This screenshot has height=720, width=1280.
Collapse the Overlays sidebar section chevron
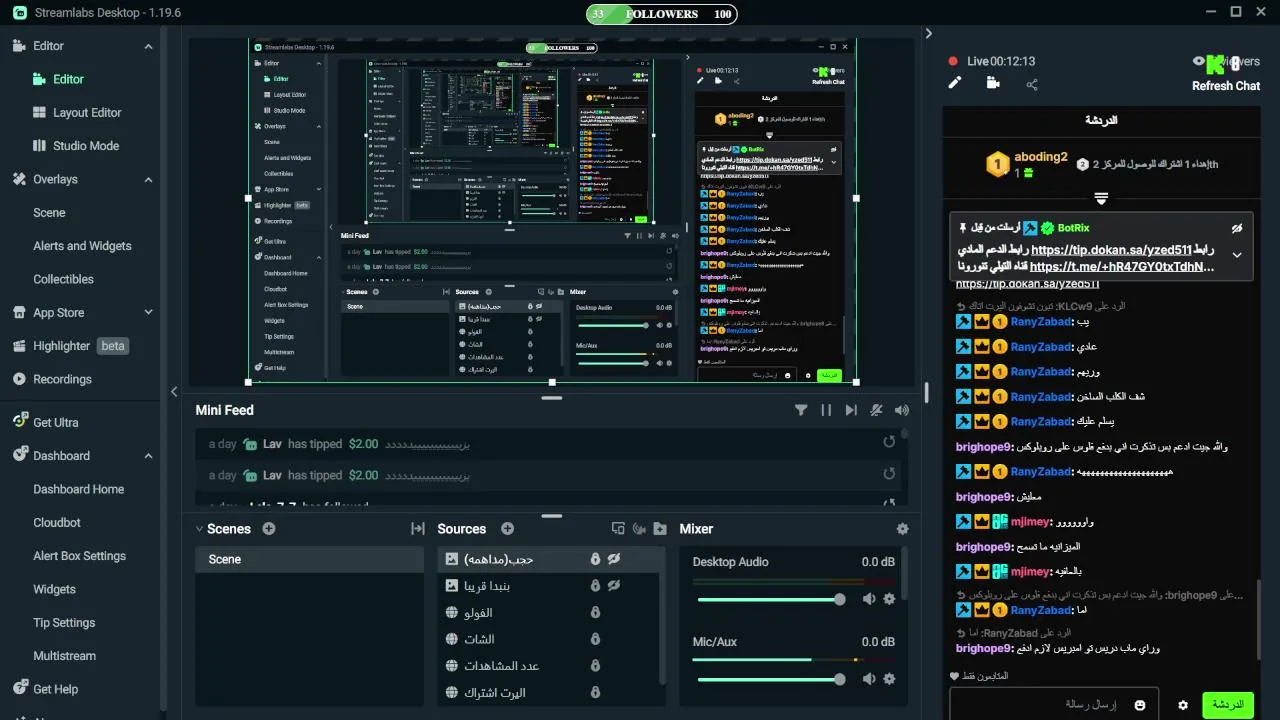149,180
